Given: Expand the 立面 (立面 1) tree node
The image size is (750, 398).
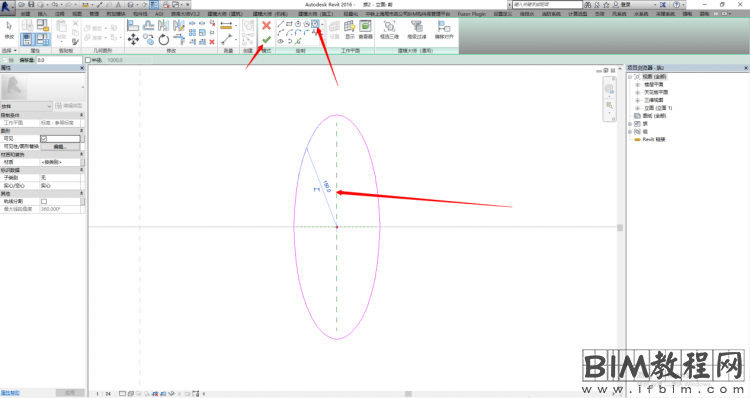Looking at the screenshot, I should point(637,108).
